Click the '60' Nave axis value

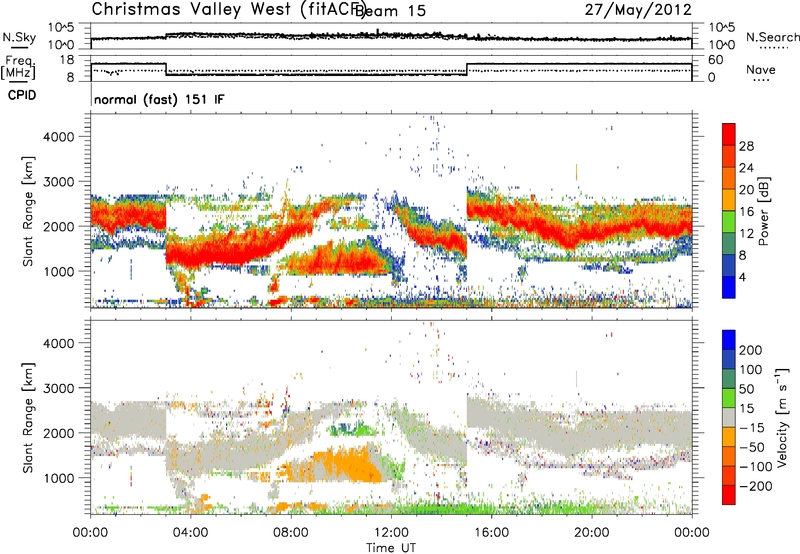(x=715, y=60)
